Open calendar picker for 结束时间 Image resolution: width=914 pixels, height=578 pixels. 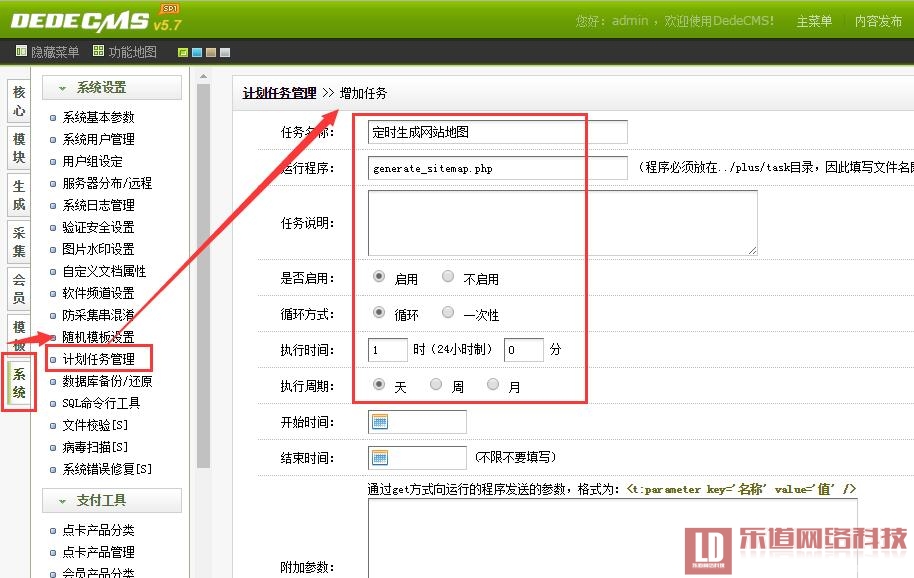pyautogui.click(x=379, y=458)
